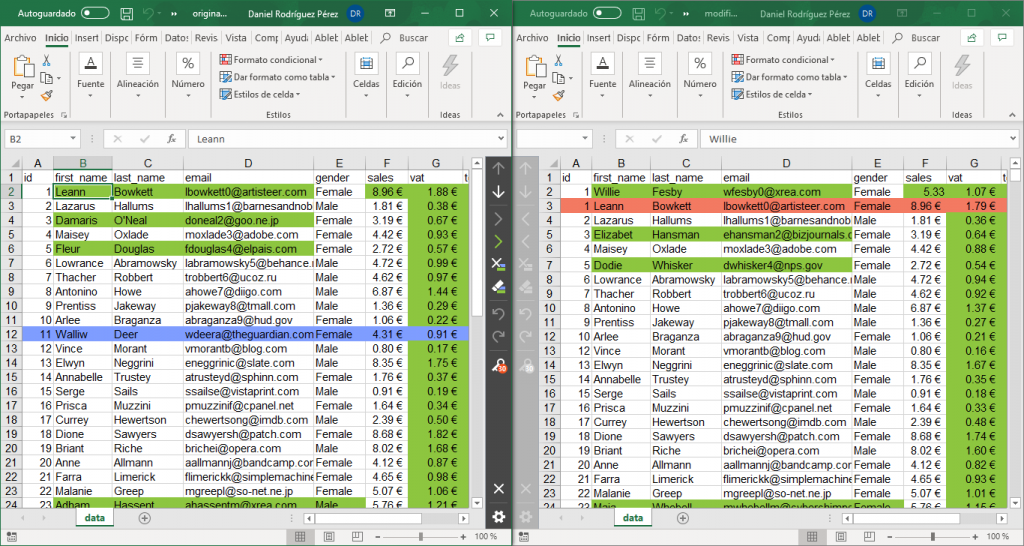Open the license key icon with 30 badge
This screenshot has width=1024, height=546.
[499, 366]
